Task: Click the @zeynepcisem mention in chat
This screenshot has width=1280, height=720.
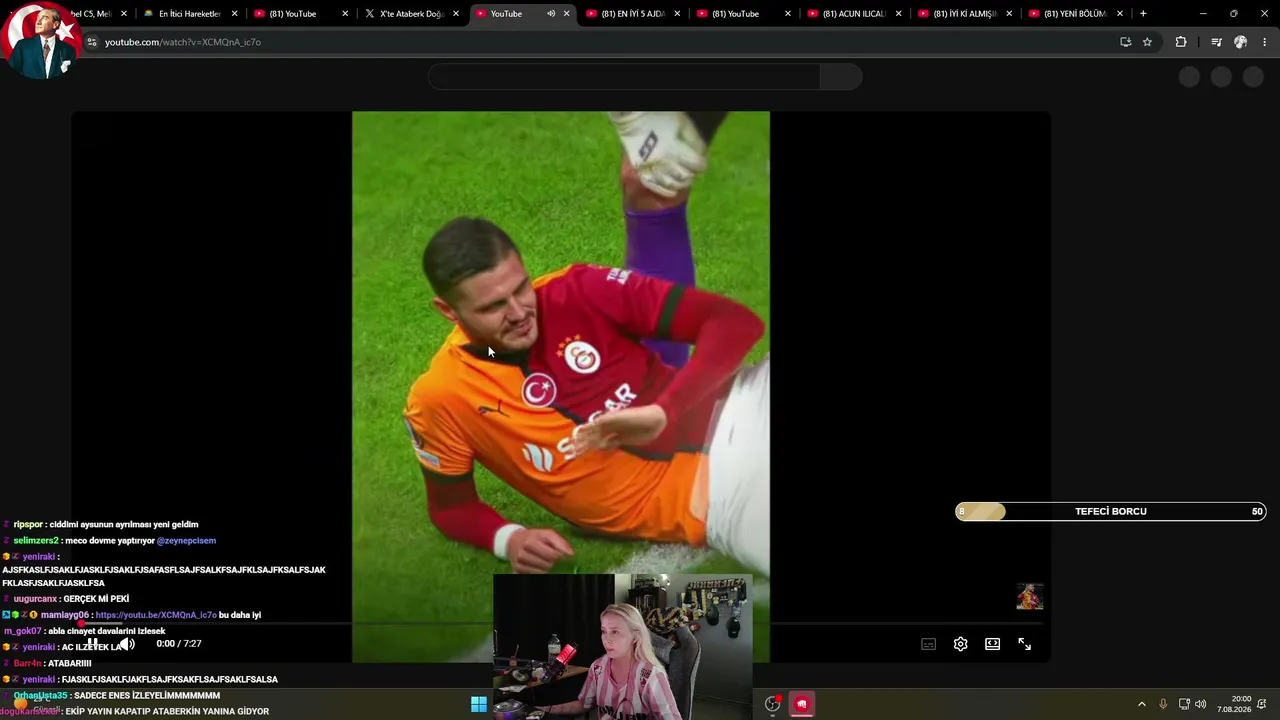Action: [186, 541]
